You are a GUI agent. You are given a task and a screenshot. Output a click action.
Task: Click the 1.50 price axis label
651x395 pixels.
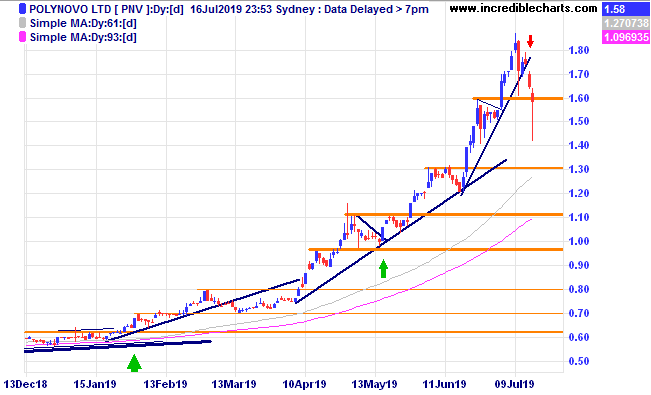(x=579, y=121)
